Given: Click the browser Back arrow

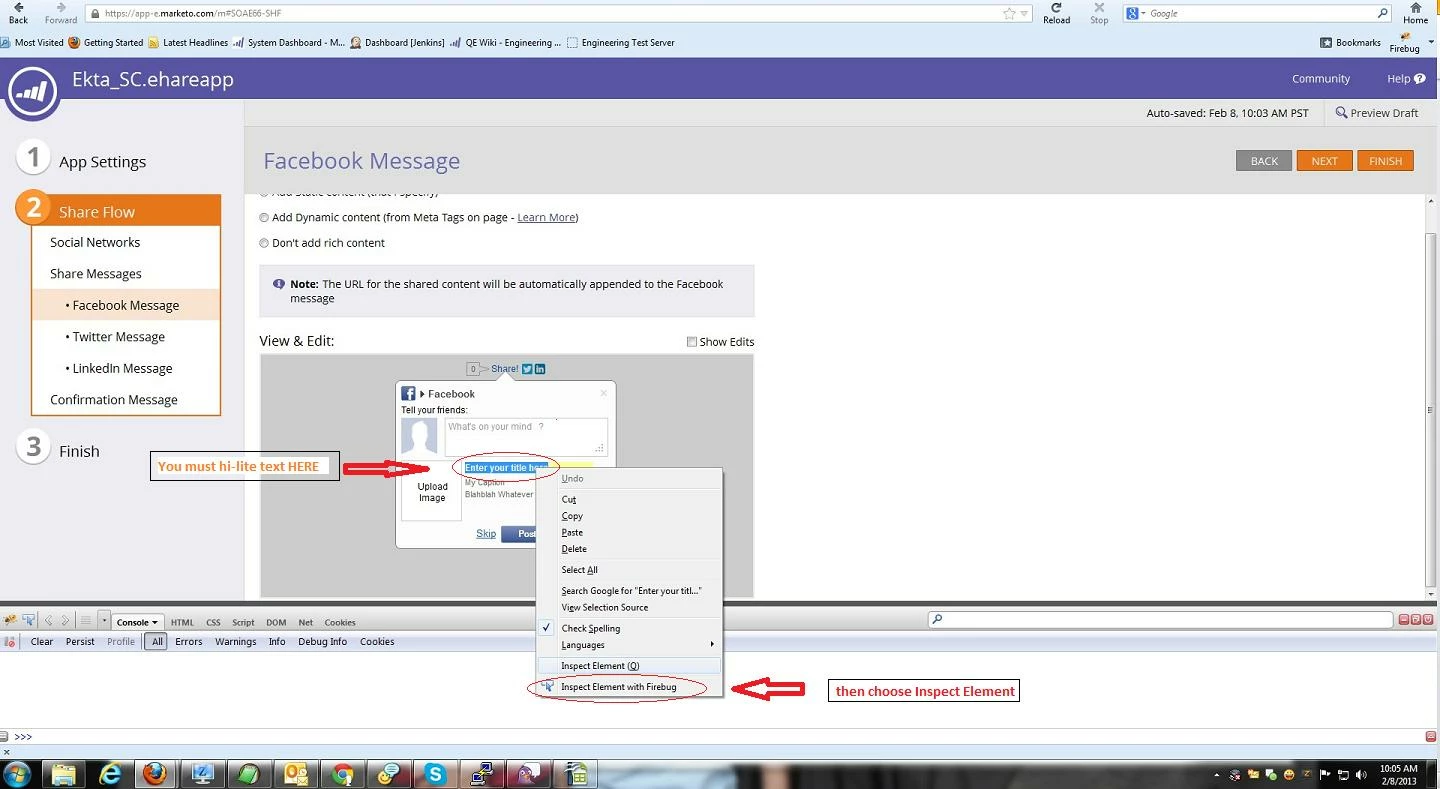Looking at the screenshot, I should click(18, 8).
